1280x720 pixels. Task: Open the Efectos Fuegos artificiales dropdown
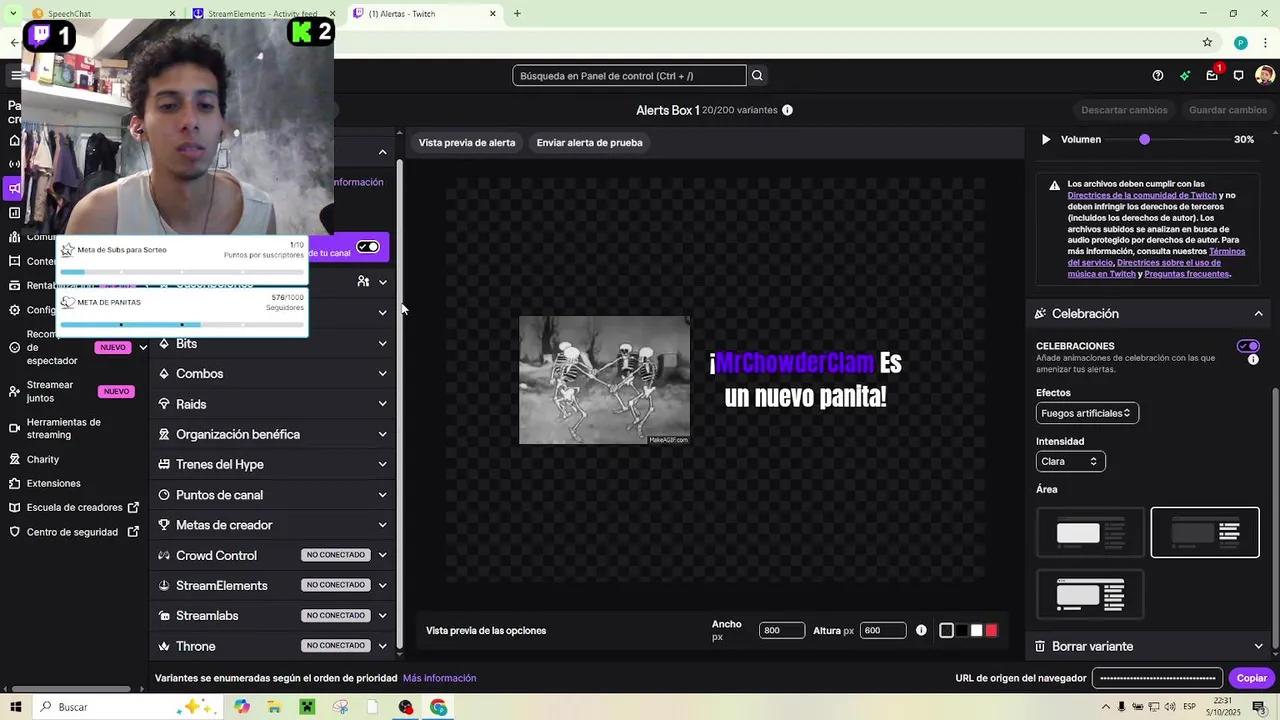[x=1087, y=413]
